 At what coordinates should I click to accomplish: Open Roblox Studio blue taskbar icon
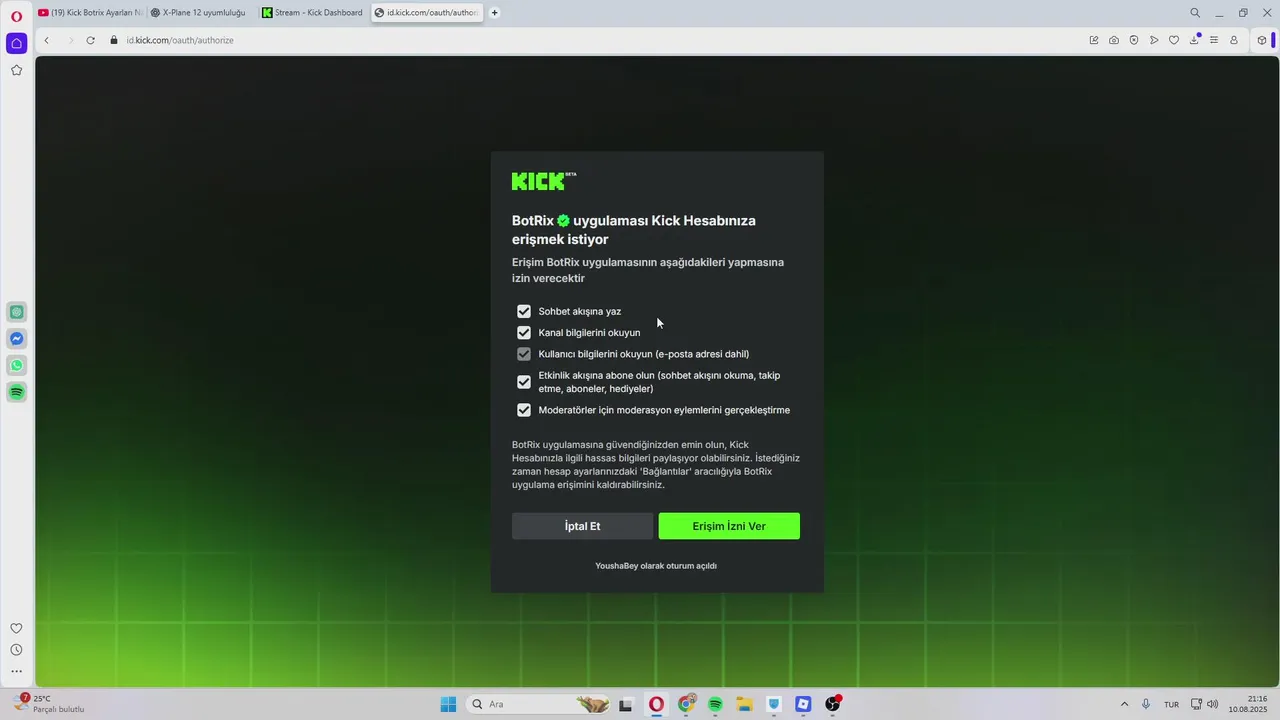click(803, 704)
